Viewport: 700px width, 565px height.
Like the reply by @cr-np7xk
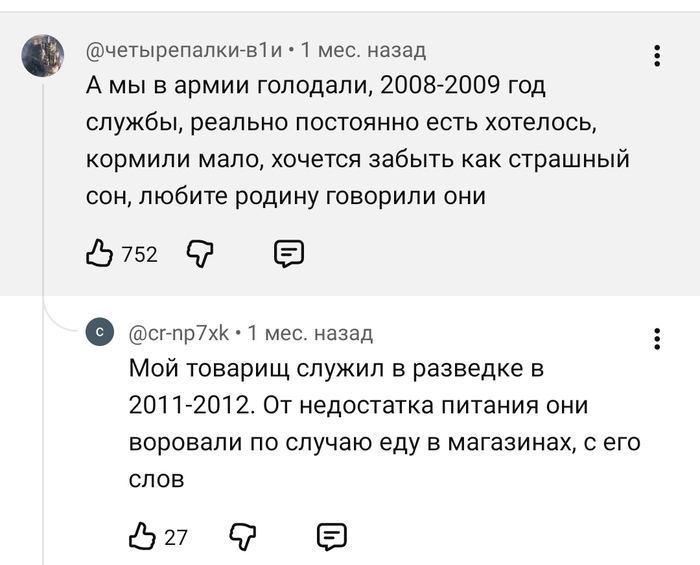[x=143, y=537]
